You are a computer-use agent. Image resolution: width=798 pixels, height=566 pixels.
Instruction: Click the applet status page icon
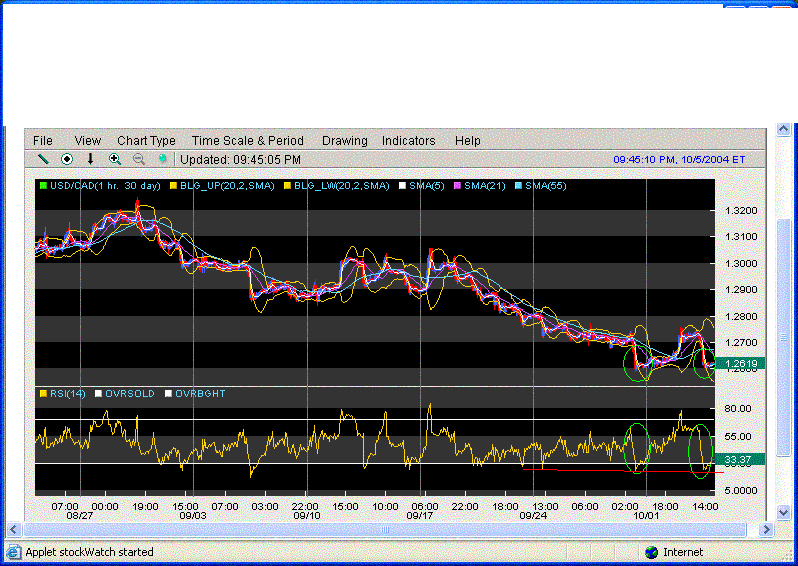coord(13,551)
